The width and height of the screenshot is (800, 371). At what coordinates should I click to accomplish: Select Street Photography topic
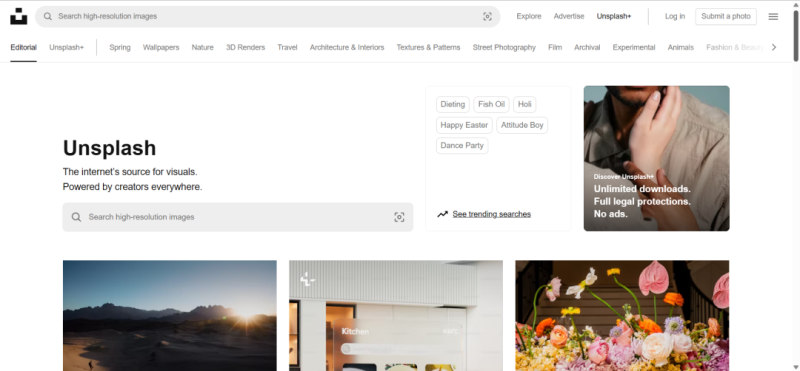pyautogui.click(x=504, y=47)
